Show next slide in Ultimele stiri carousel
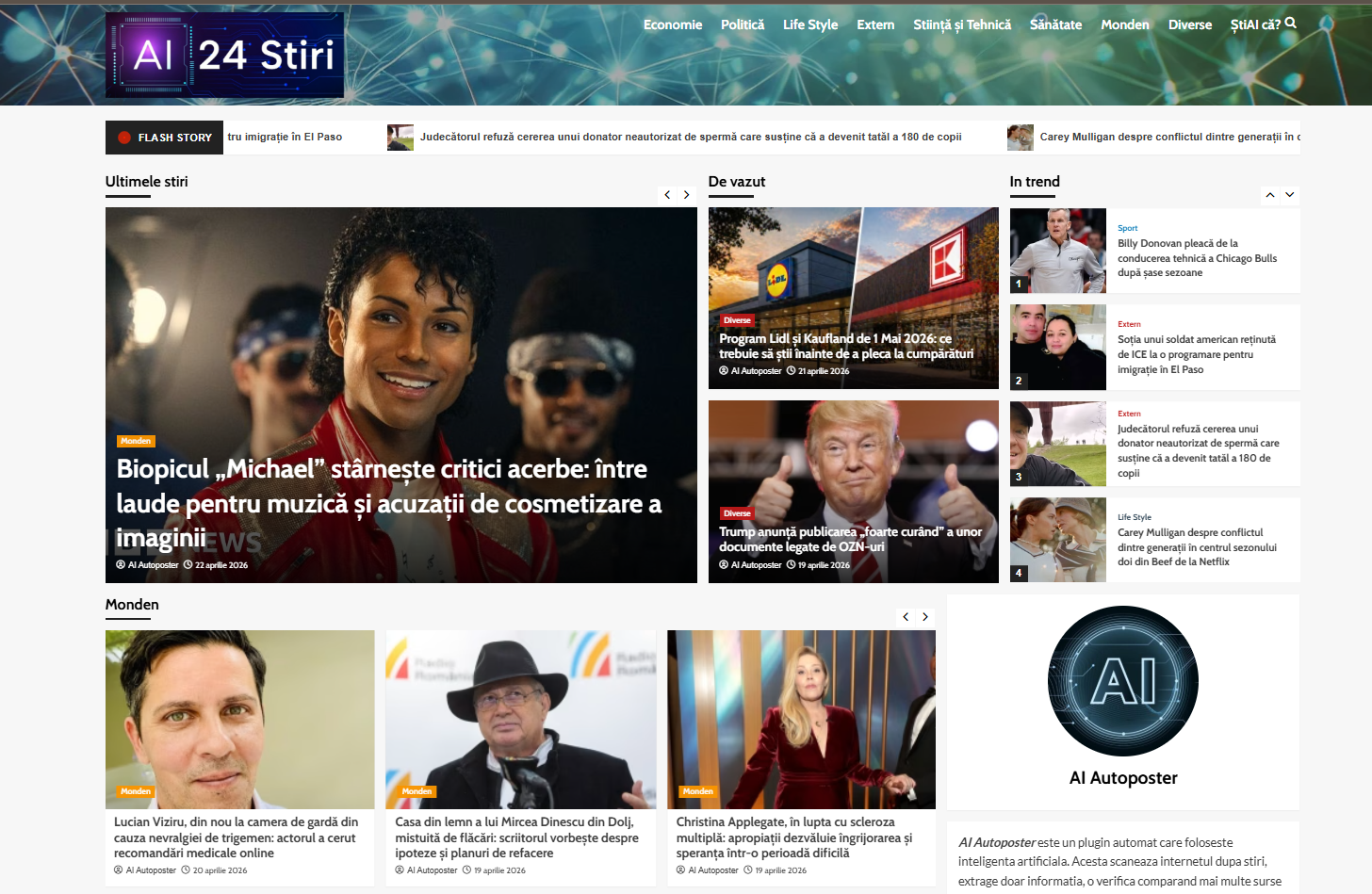 tap(687, 194)
